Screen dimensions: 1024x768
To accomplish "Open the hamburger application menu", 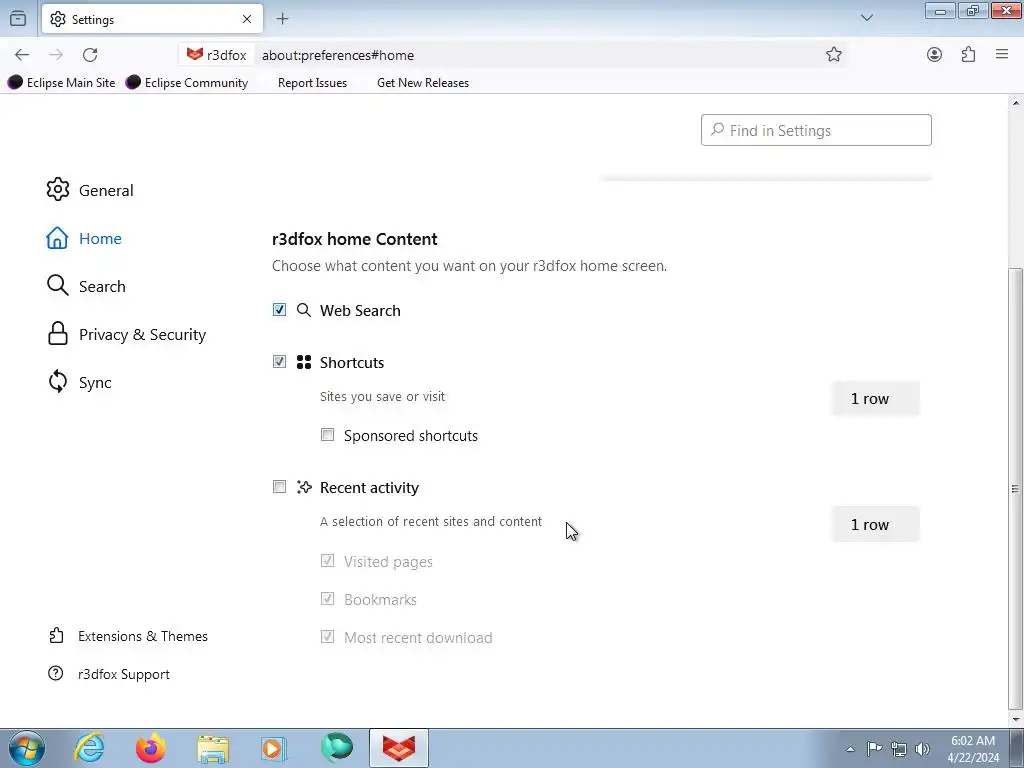I will 1002,55.
